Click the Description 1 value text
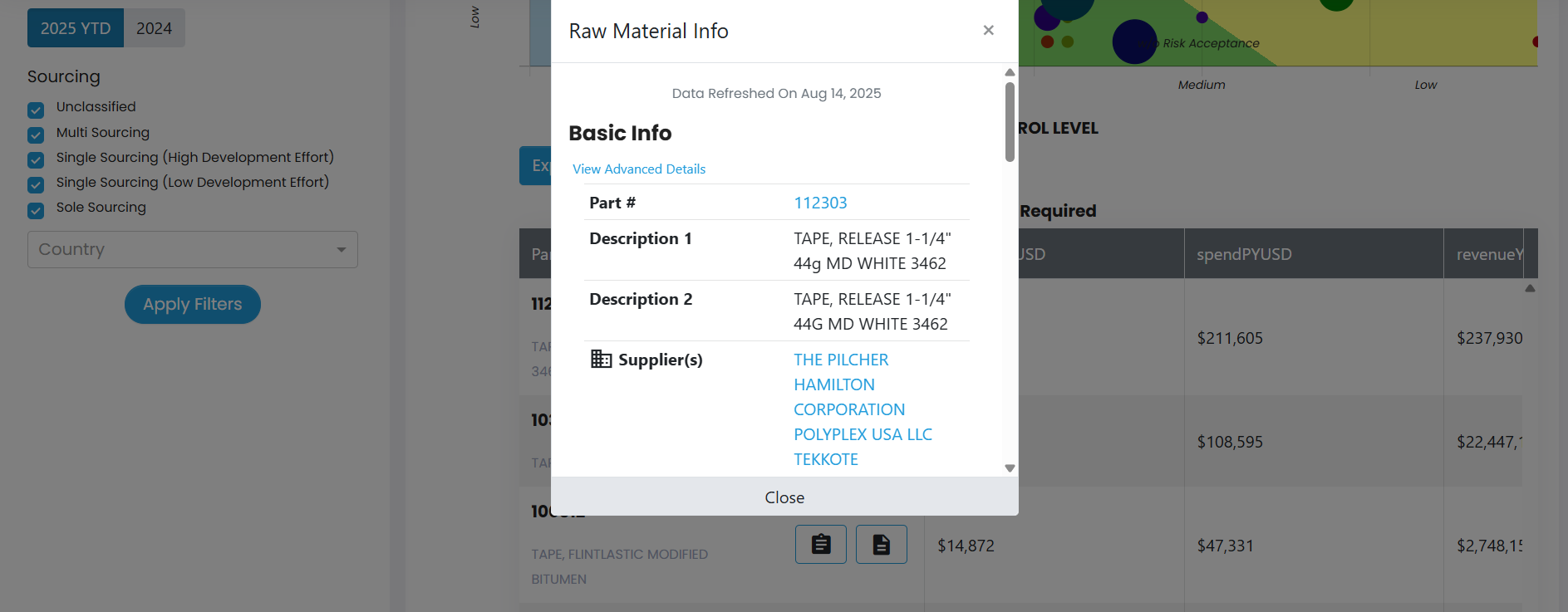Viewport: 1568px width, 612px height. point(872,251)
